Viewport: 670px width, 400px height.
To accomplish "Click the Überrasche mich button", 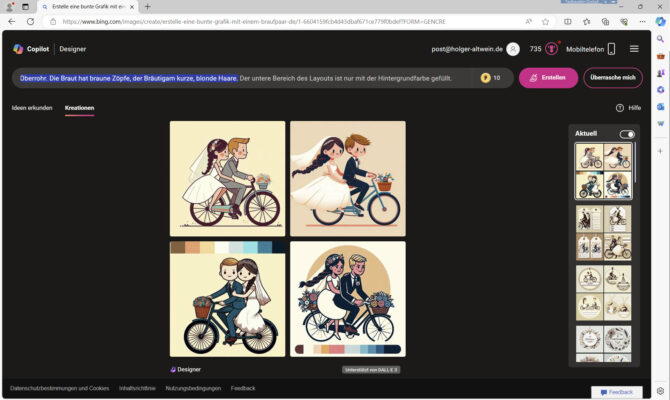I will coord(613,78).
